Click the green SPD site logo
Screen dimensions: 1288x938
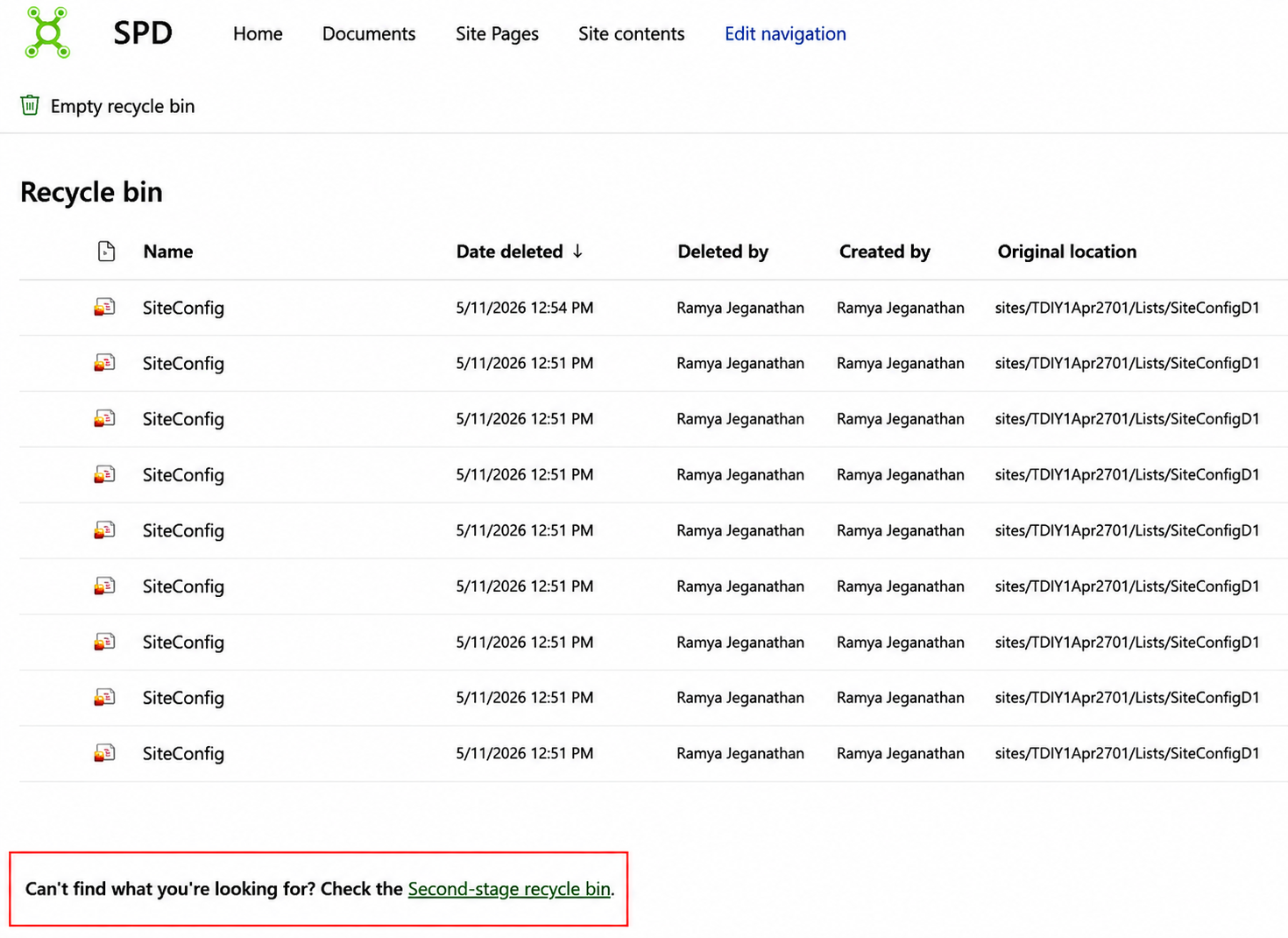(47, 32)
